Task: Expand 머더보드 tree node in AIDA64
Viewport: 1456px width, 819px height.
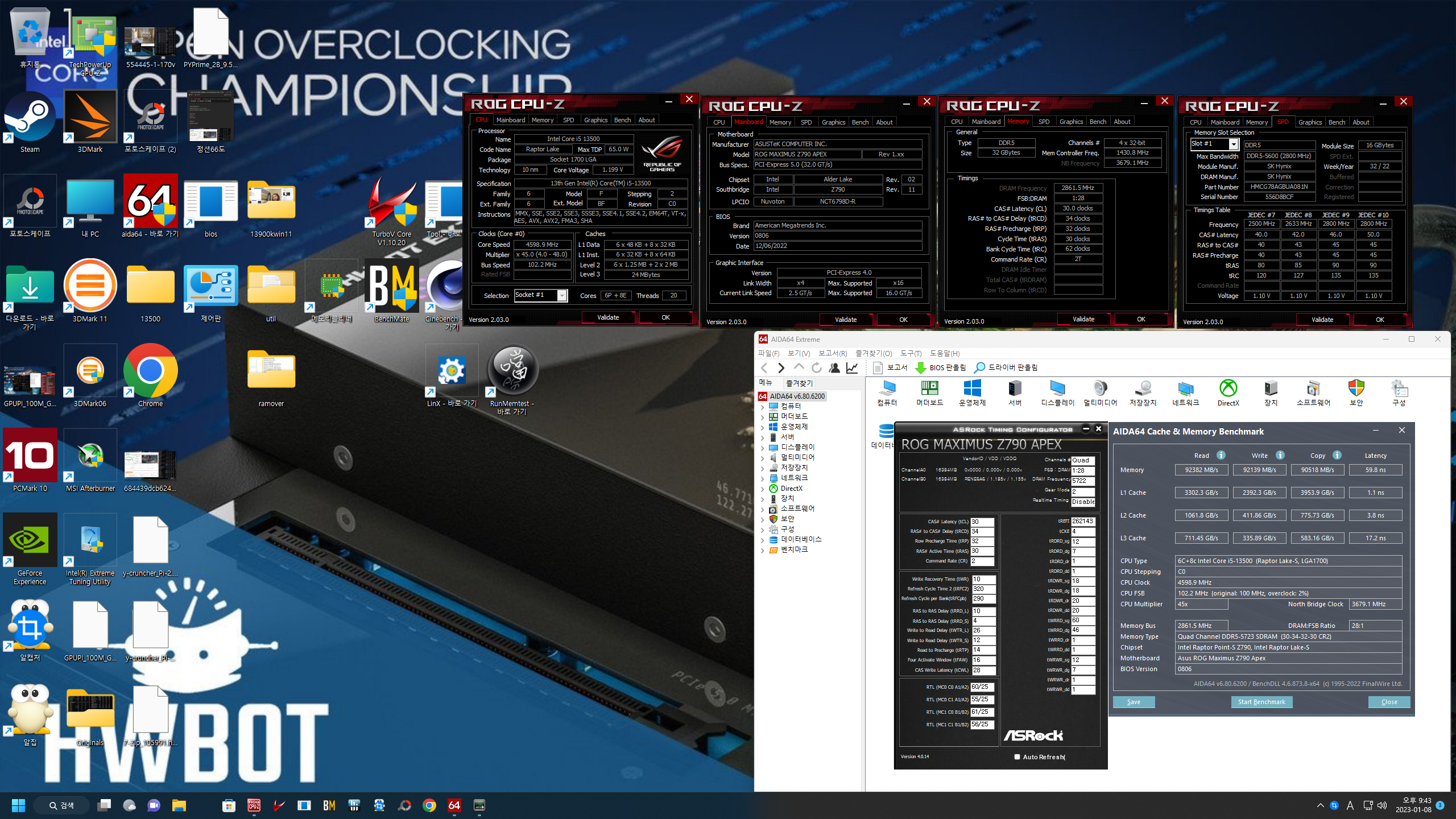Action: [x=763, y=417]
